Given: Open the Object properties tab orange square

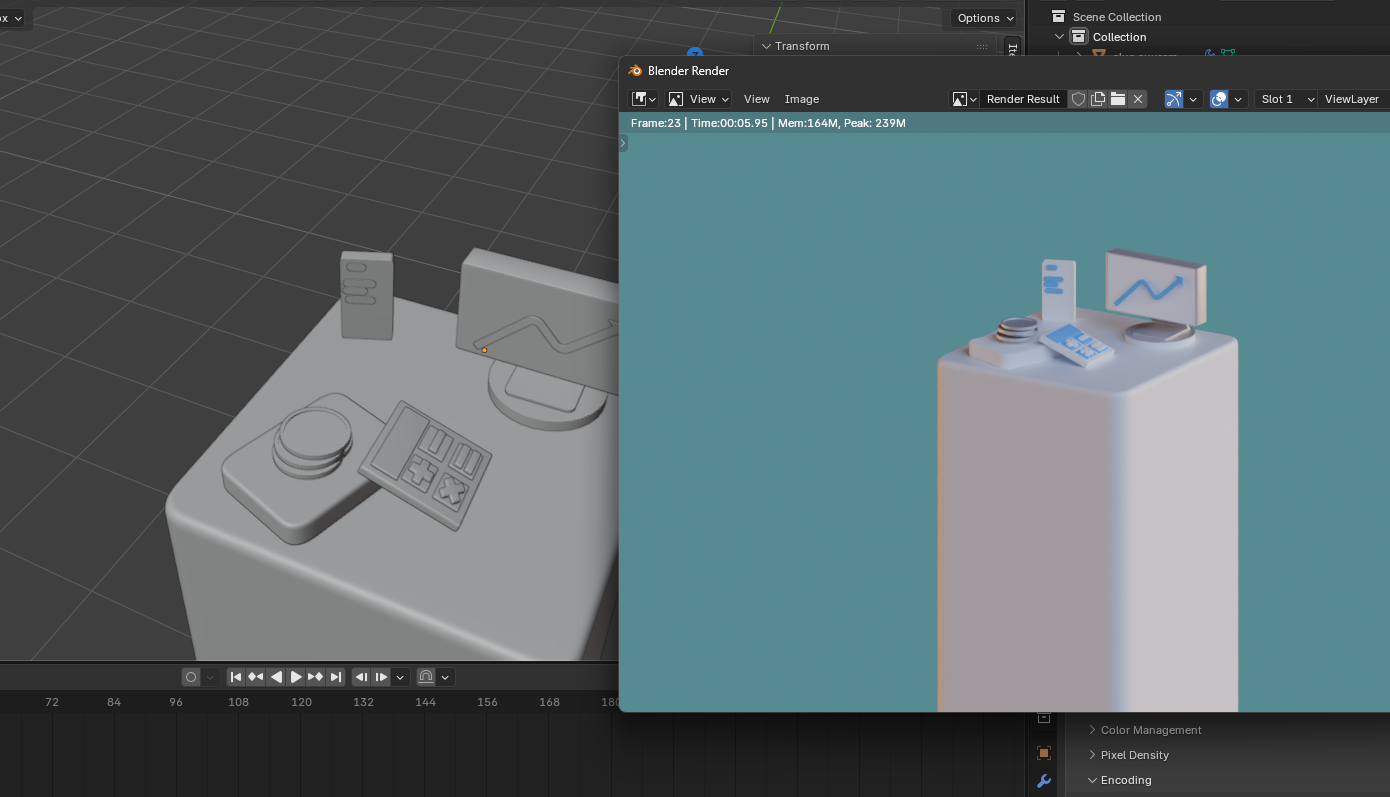Looking at the screenshot, I should tap(1044, 753).
